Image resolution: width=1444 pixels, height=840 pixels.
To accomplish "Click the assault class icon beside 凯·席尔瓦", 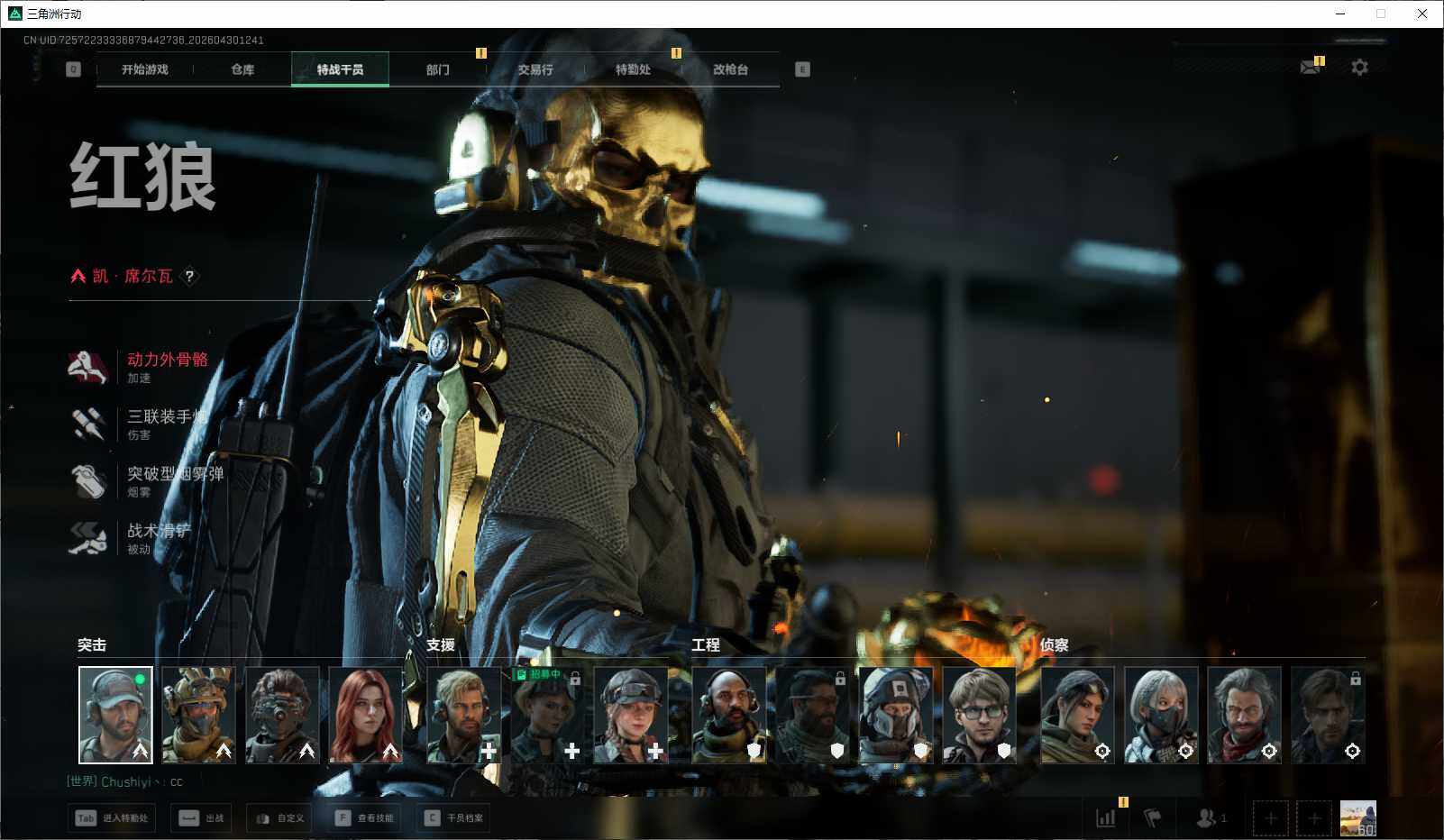I will tap(78, 276).
